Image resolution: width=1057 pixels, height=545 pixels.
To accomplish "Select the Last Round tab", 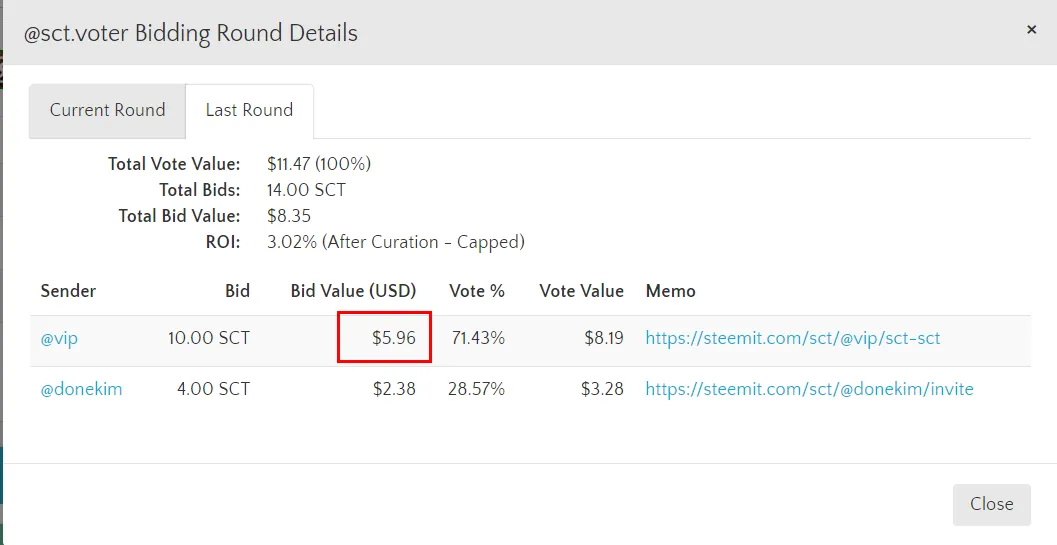I will [x=249, y=110].
